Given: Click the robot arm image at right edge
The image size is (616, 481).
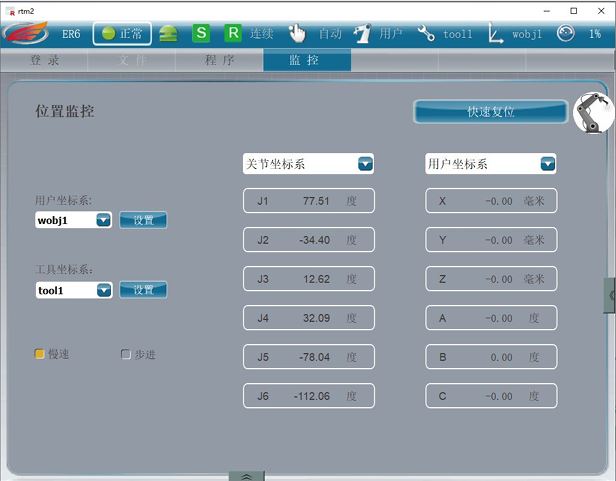Looking at the screenshot, I should (x=594, y=114).
